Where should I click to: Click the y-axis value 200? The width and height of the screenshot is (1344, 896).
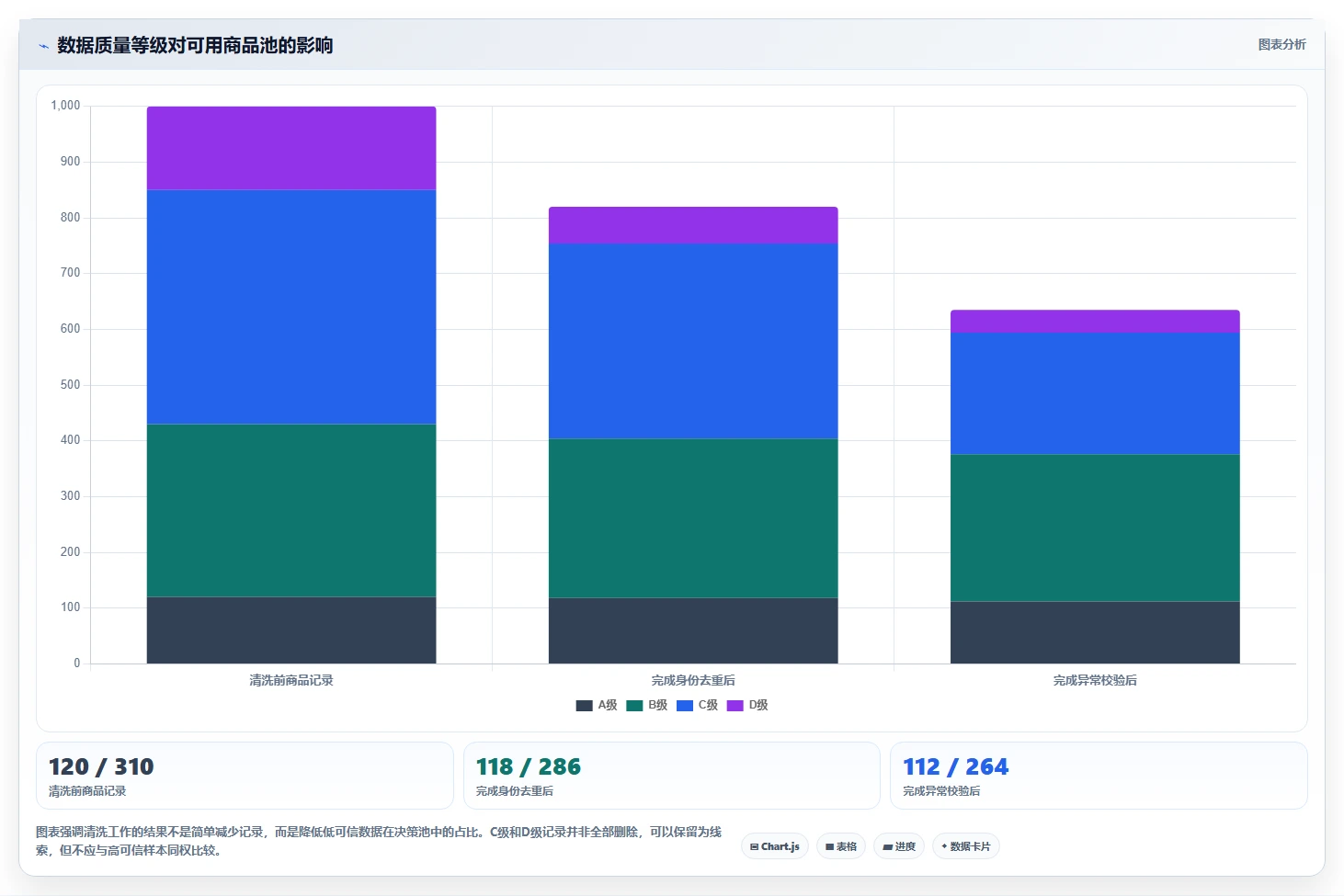pos(71,552)
